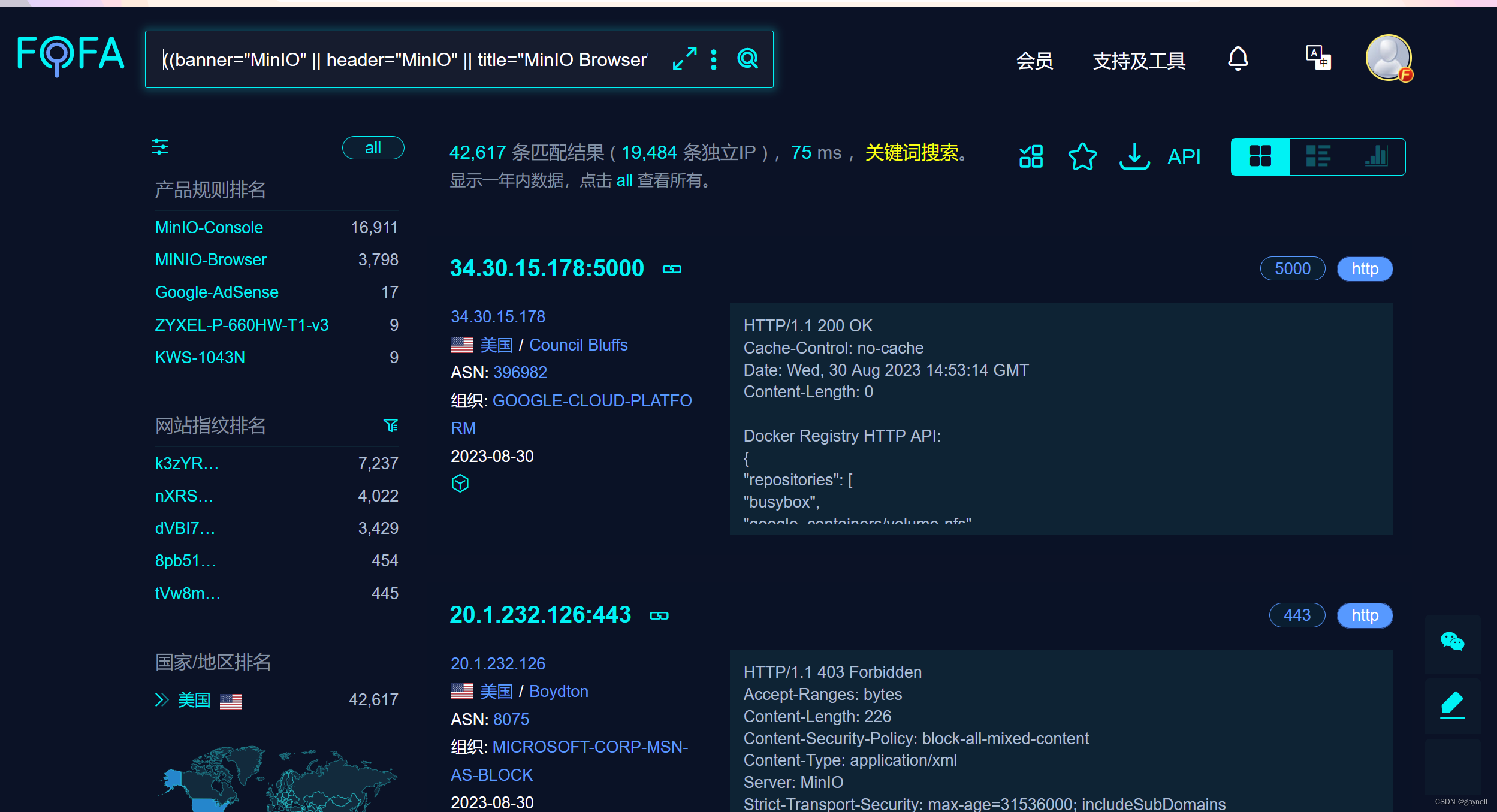Click the US flag in country ranking
Viewport: 1497px width, 812px height.
pyautogui.click(x=231, y=701)
